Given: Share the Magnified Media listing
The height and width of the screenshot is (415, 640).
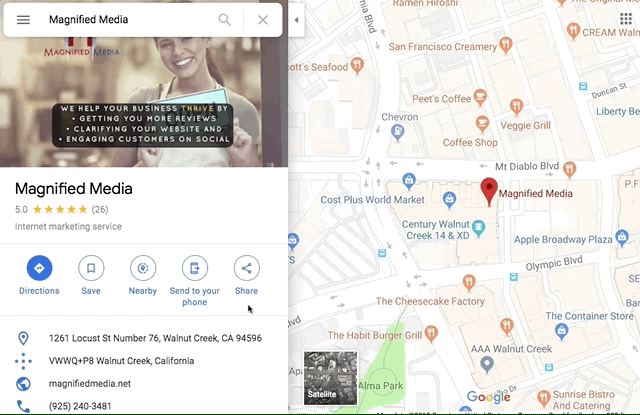Looking at the screenshot, I should coord(246,269).
